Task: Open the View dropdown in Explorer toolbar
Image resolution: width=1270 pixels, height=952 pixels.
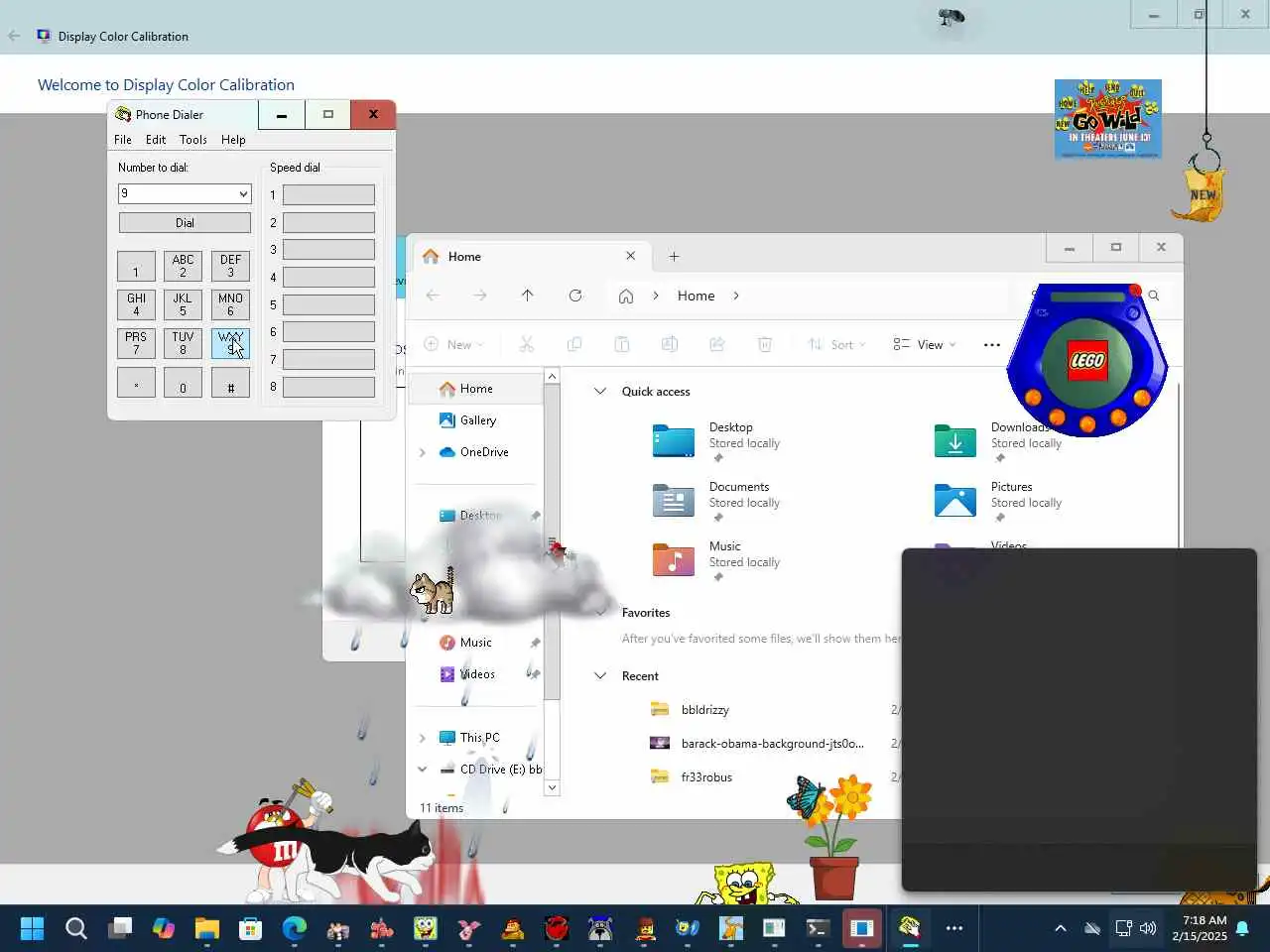Action: [924, 344]
